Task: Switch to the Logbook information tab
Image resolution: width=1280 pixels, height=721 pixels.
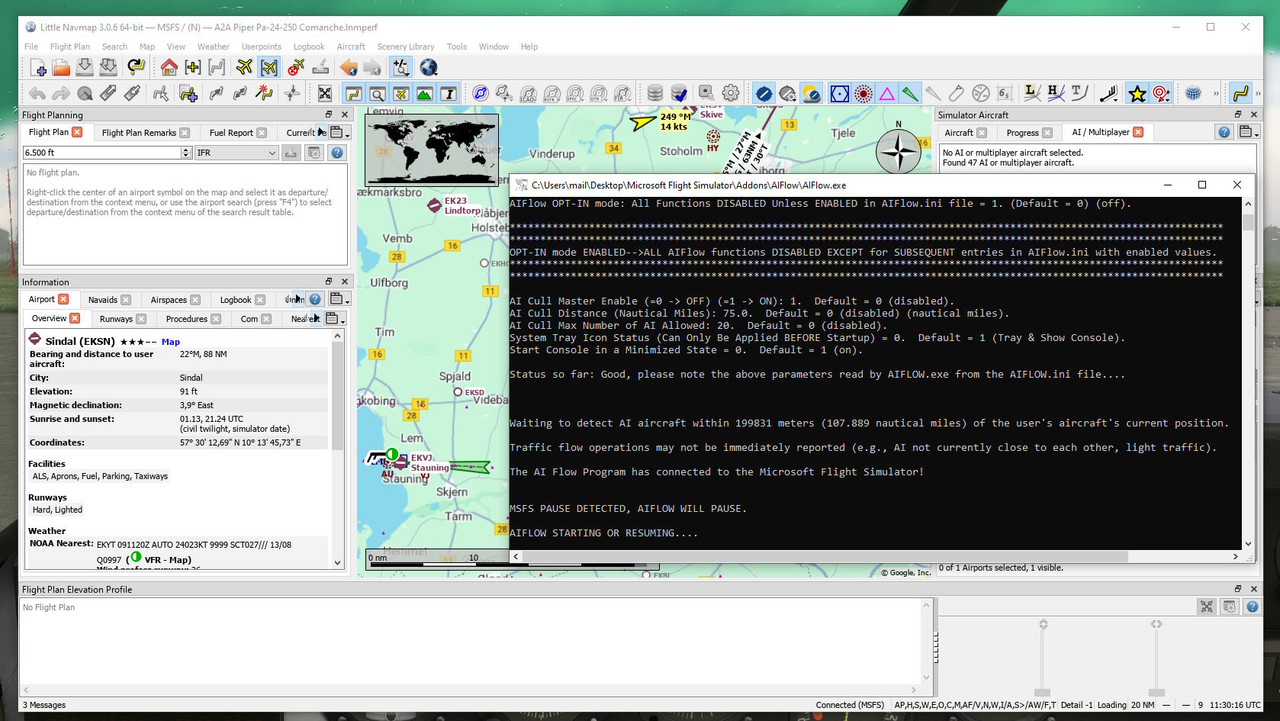Action: [x=236, y=299]
